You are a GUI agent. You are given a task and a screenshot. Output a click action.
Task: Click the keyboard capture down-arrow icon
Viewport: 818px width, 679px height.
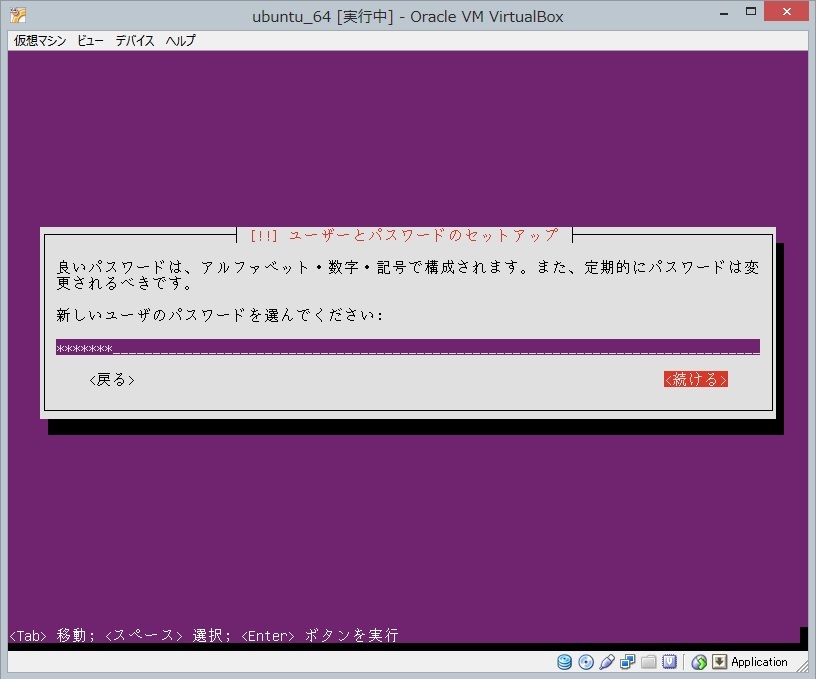point(719,662)
